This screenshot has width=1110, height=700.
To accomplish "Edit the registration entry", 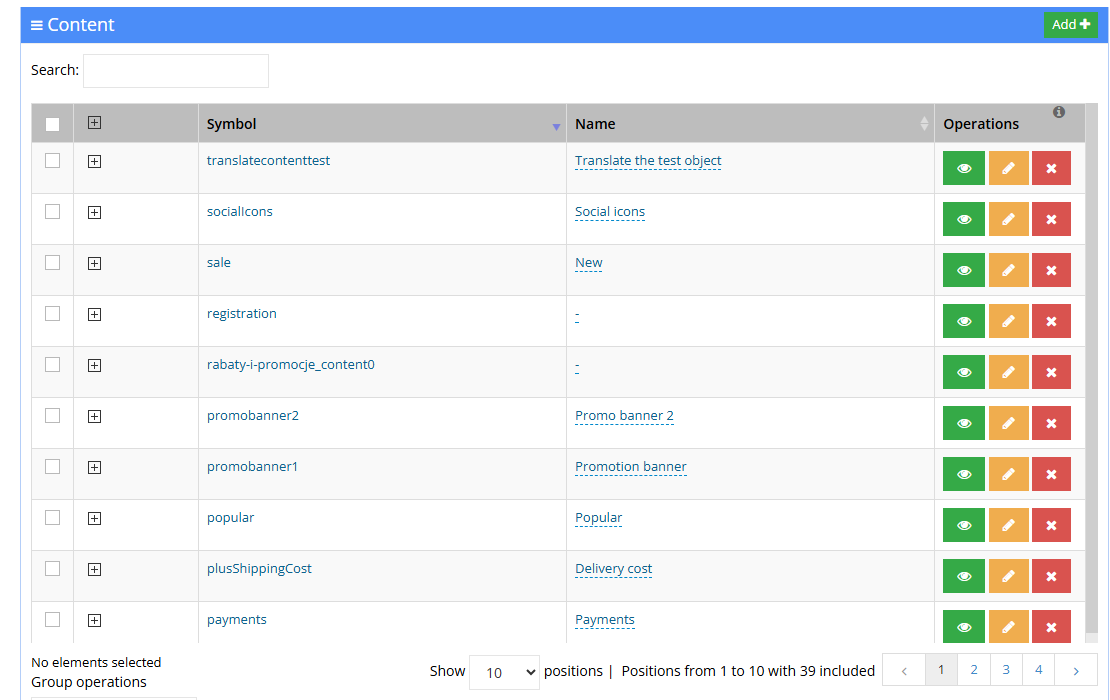I will 1008,321.
